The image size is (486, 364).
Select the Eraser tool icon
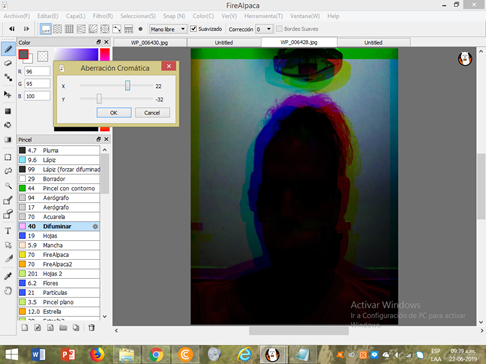(8, 63)
